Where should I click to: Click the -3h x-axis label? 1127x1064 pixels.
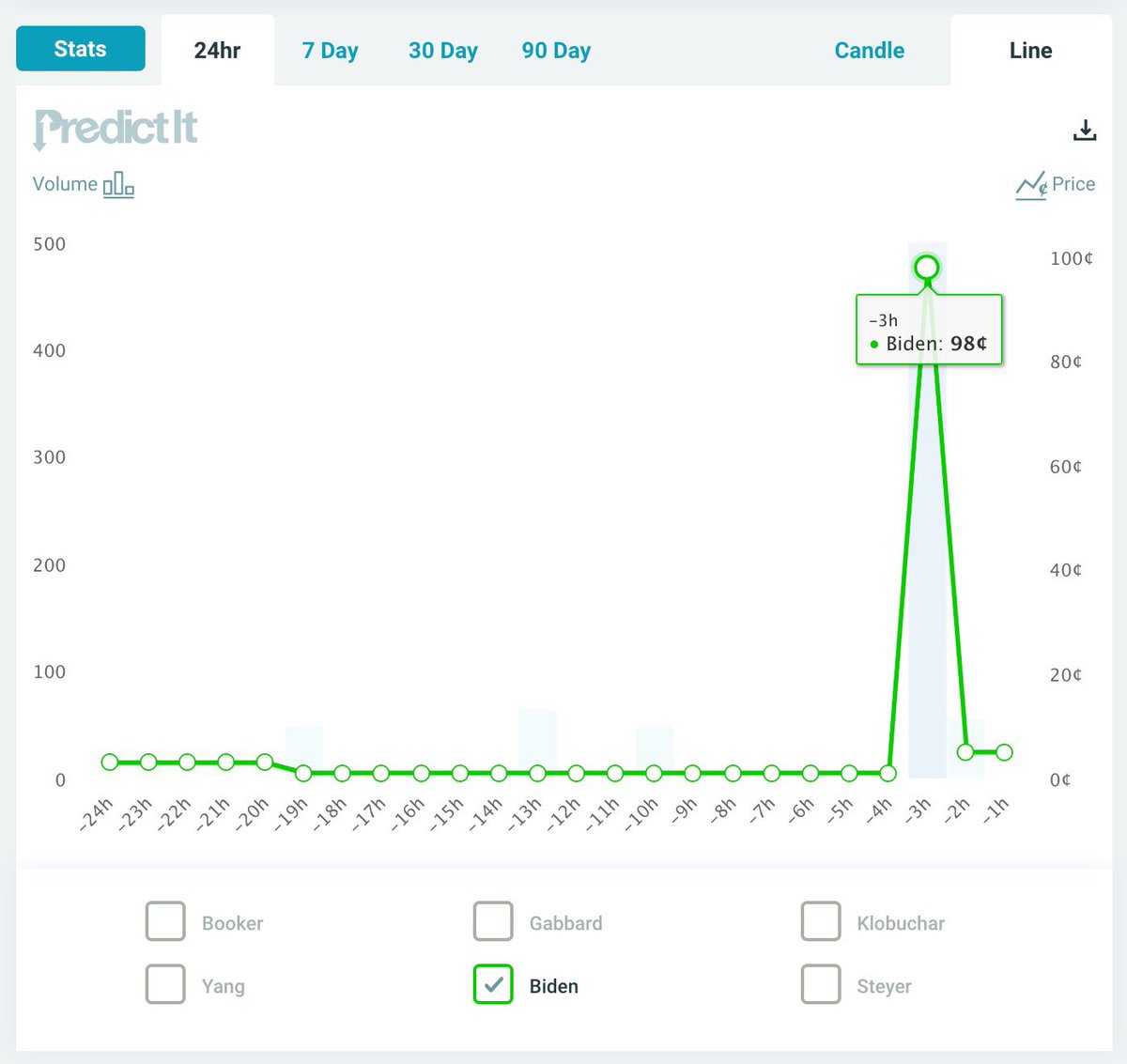pos(917,810)
